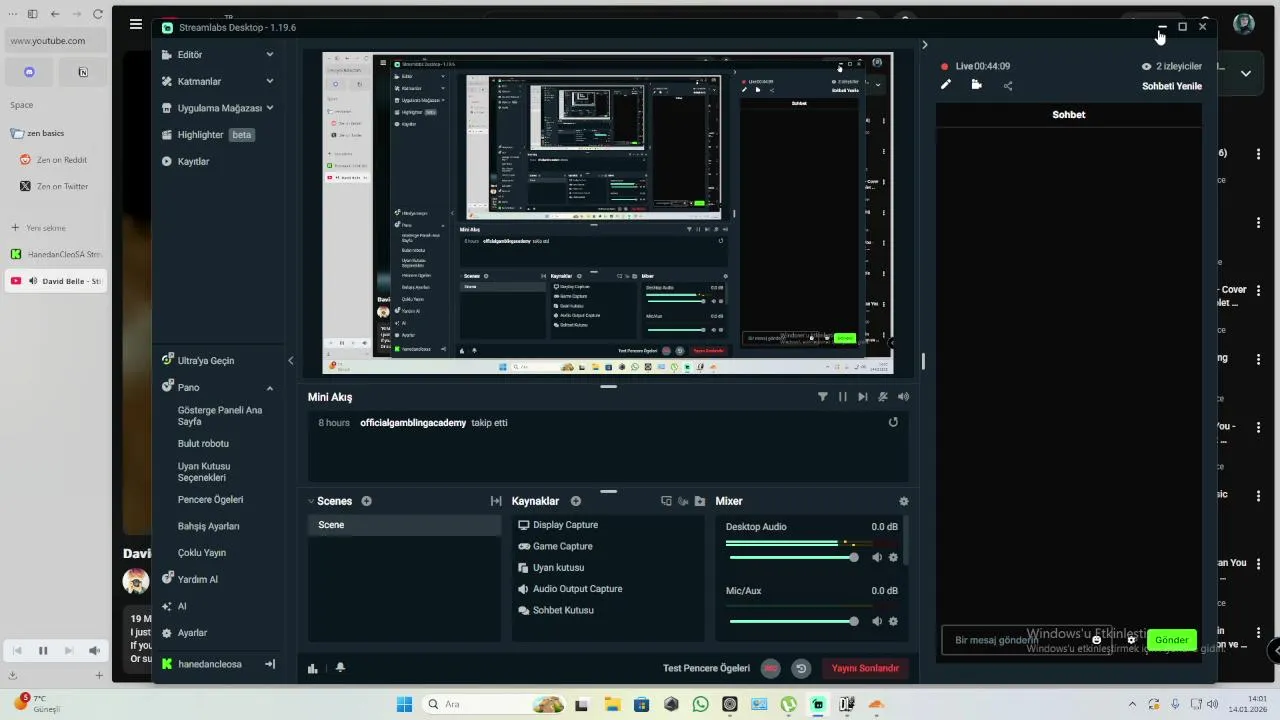1280x720 pixels.
Task: Replay the officialgamblingacademy follow alert
Action: point(893,422)
